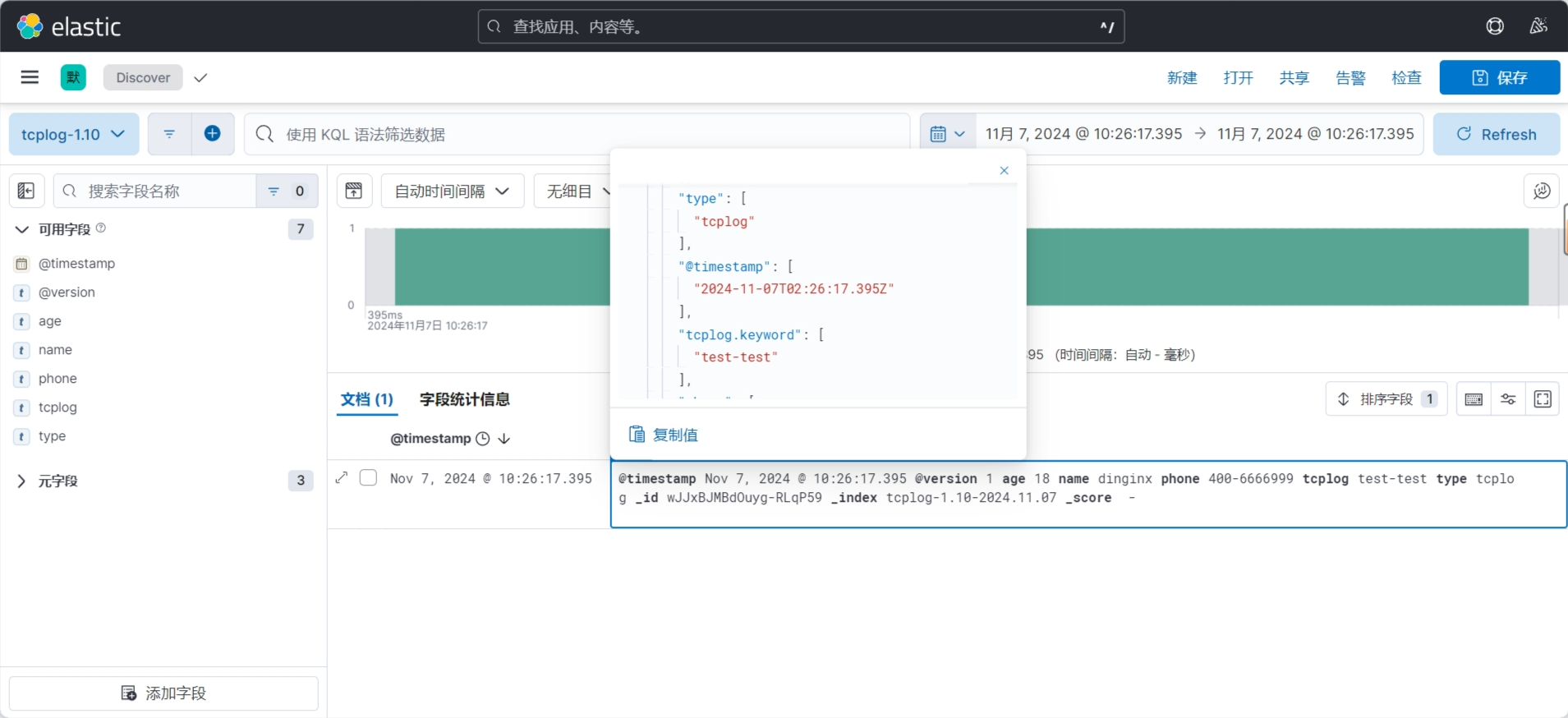Open the chart edit visualization icon
Viewport: 1568px width, 718px height.
pyautogui.click(x=1542, y=191)
